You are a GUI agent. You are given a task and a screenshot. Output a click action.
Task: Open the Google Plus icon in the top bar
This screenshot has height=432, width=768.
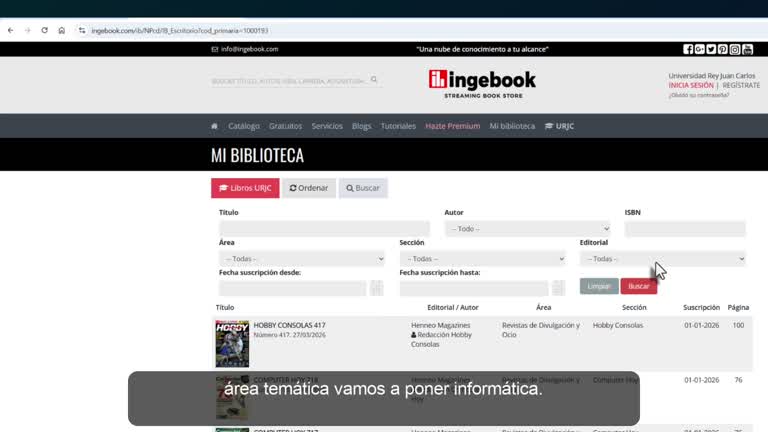(x=699, y=49)
